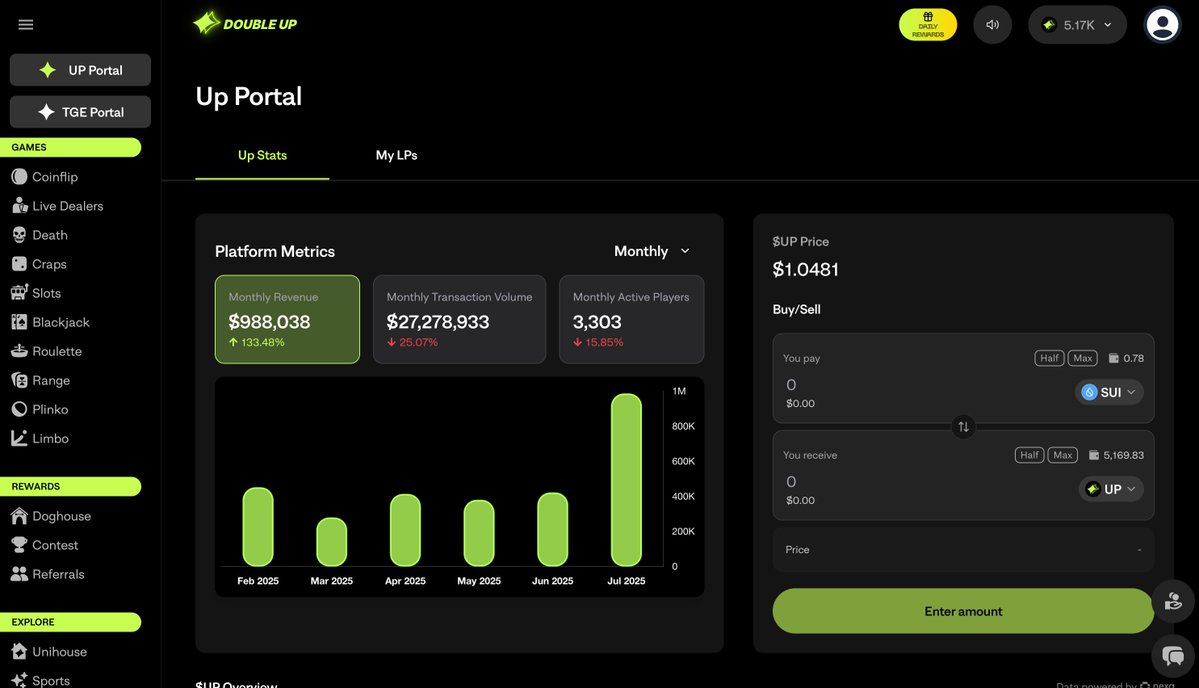
Task: Switch to the My LPs tab
Action: point(396,155)
